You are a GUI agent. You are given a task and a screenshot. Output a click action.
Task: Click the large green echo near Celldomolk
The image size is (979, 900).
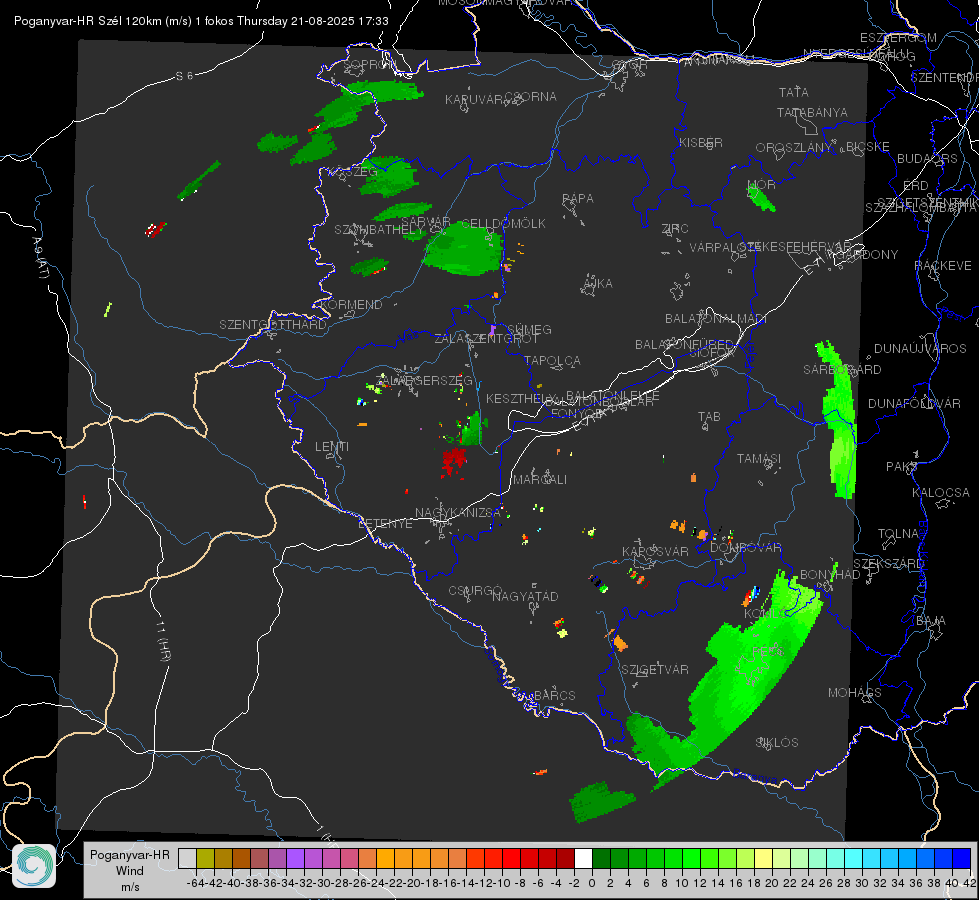click(x=463, y=249)
